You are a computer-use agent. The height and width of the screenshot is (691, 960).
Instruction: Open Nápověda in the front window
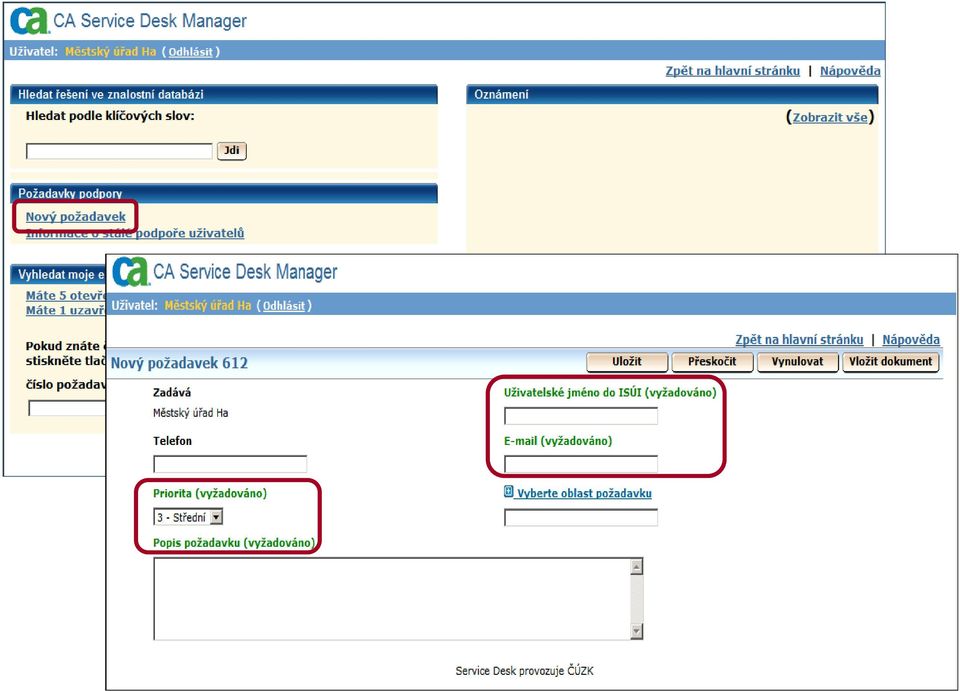[911, 340]
